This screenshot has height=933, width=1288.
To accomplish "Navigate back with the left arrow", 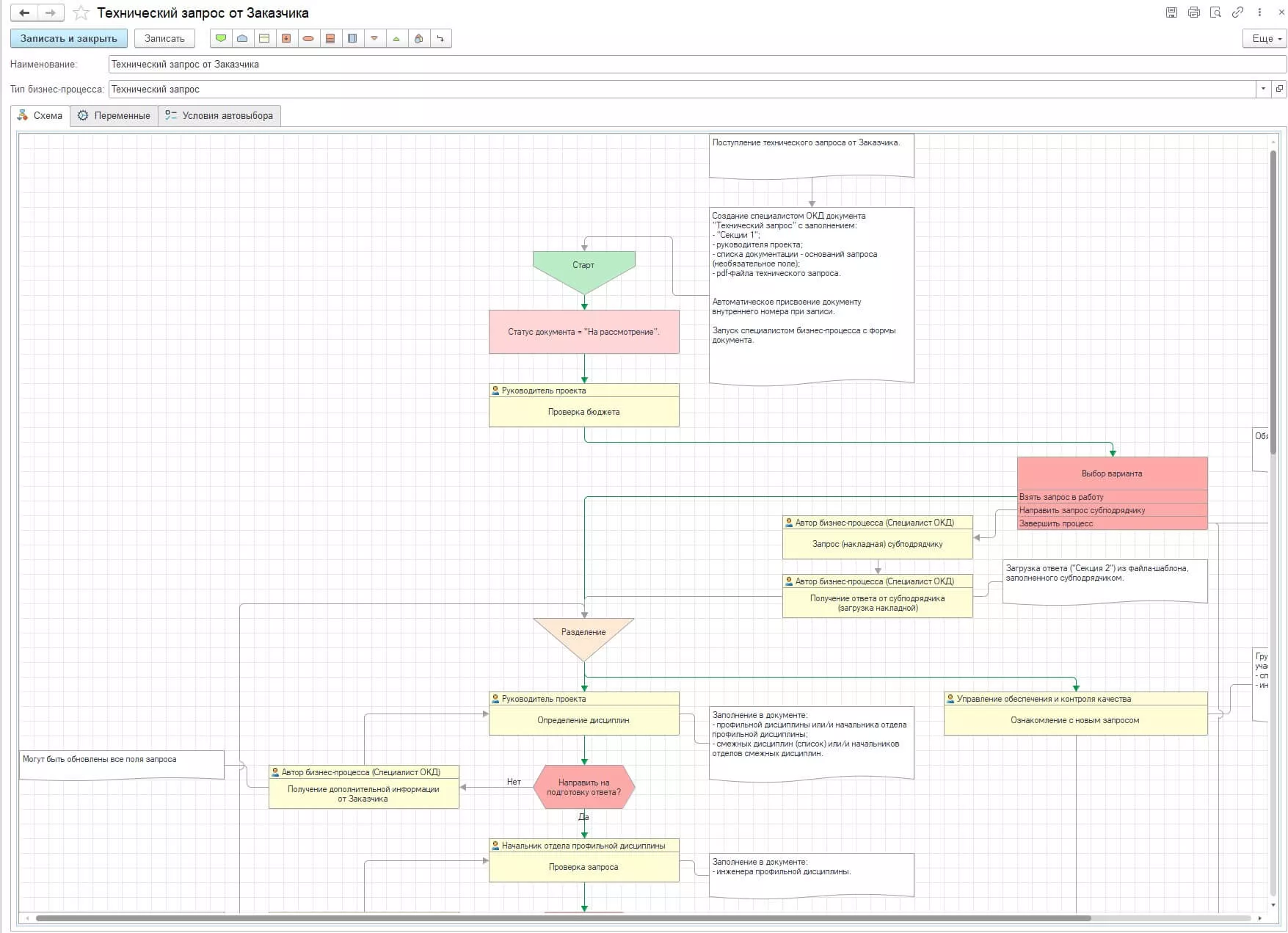I will (24, 12).
